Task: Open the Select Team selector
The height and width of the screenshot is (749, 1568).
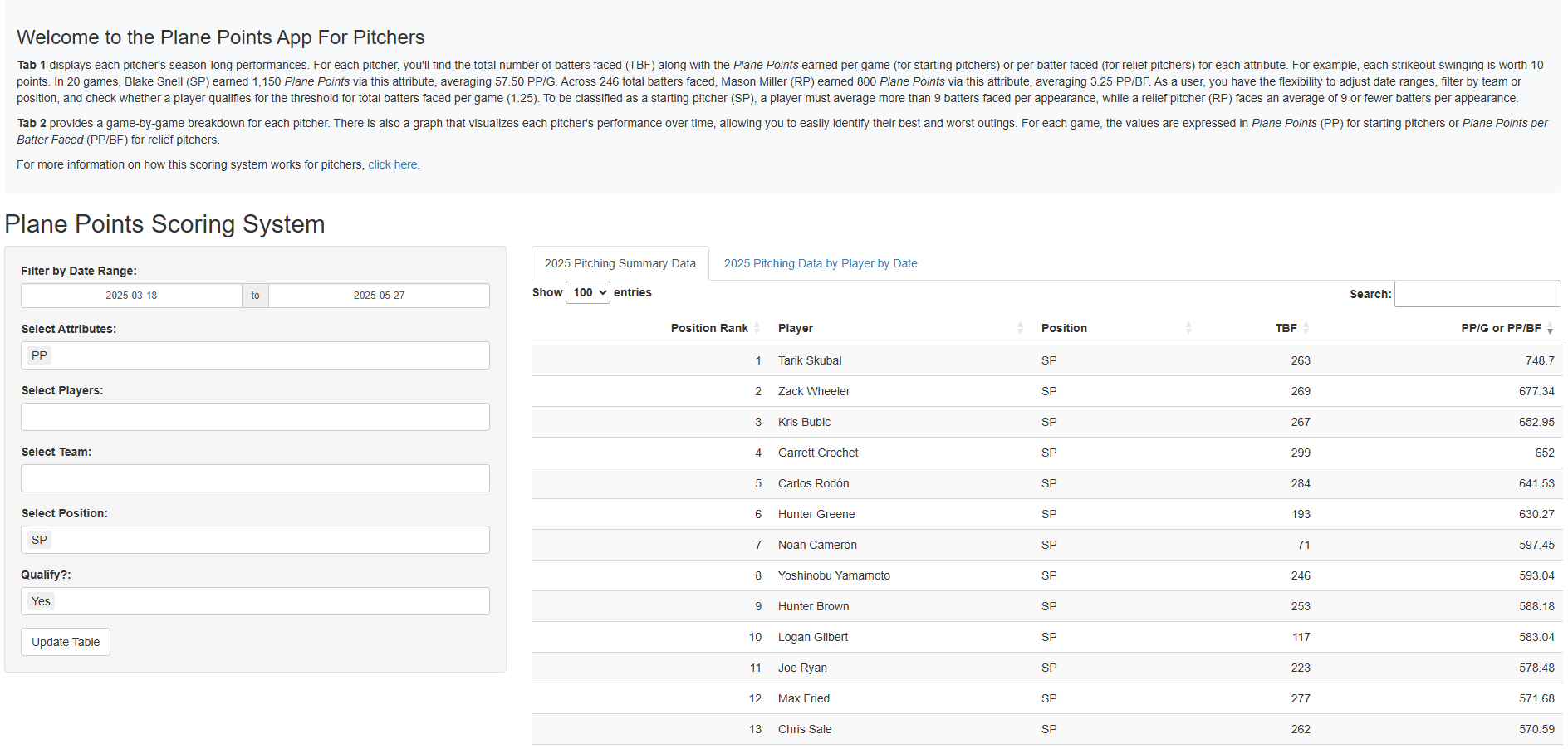Action: click(x=255, y=478)
